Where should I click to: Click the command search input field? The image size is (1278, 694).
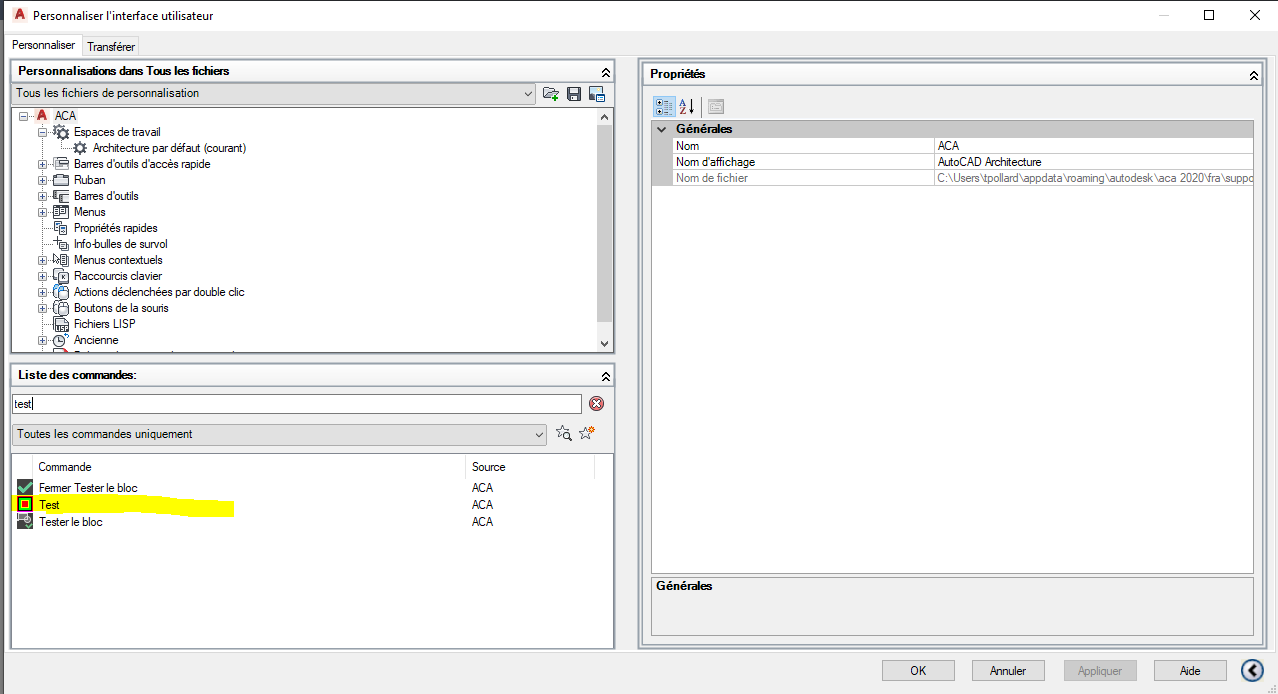tap(295, 403)
